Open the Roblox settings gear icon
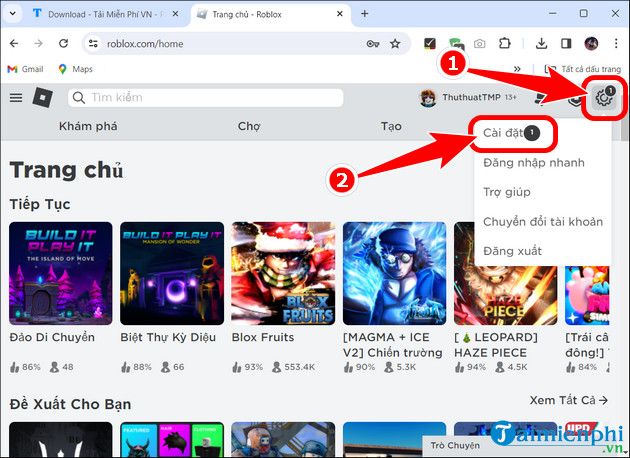This screenshot has width=630, height=458. (604, 98)
